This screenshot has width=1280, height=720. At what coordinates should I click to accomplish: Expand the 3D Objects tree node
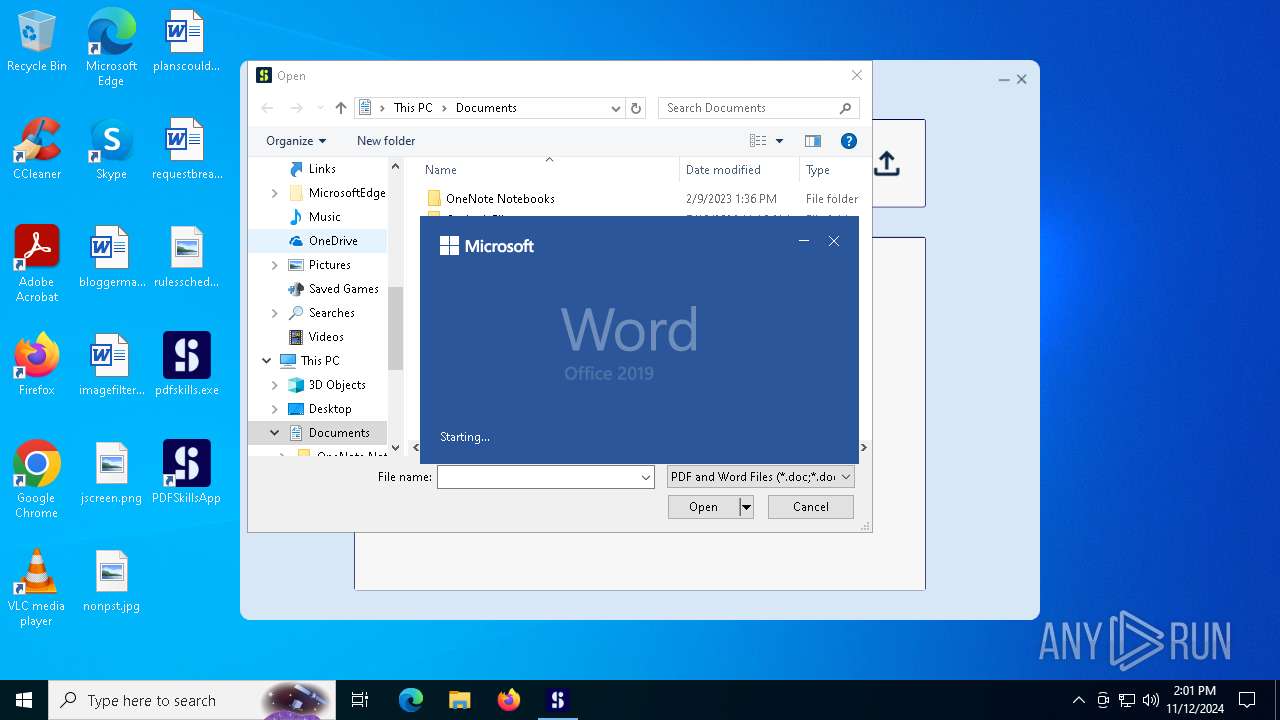tap(275, 385)
